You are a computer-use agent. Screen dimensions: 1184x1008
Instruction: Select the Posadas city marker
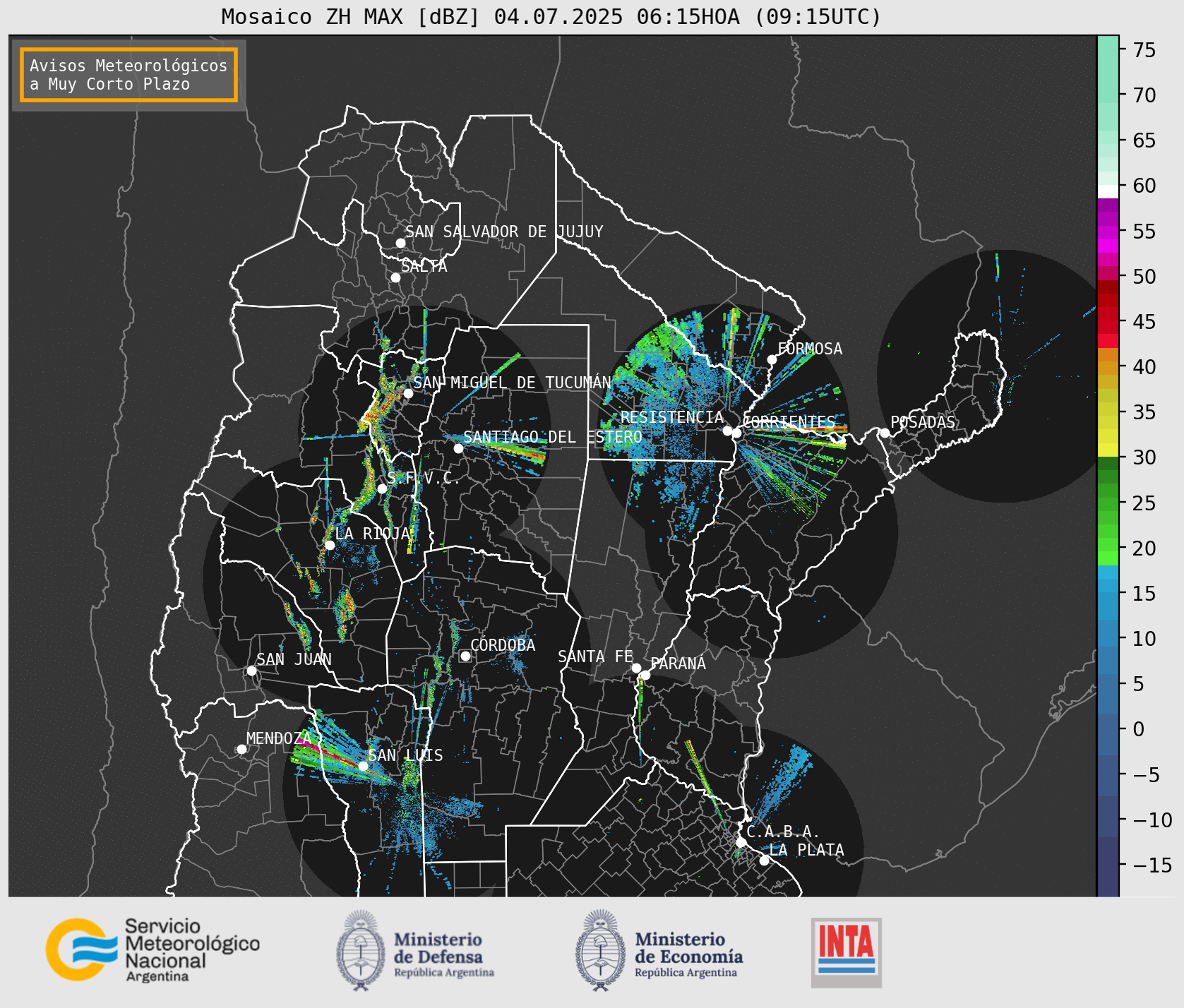[885, 433]
